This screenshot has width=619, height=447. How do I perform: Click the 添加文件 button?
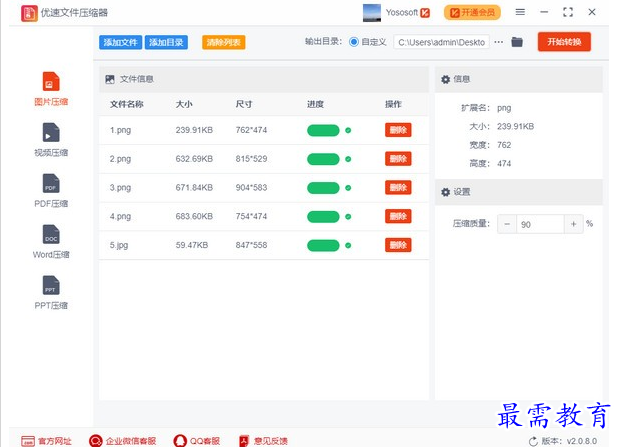tap(120, 42)
